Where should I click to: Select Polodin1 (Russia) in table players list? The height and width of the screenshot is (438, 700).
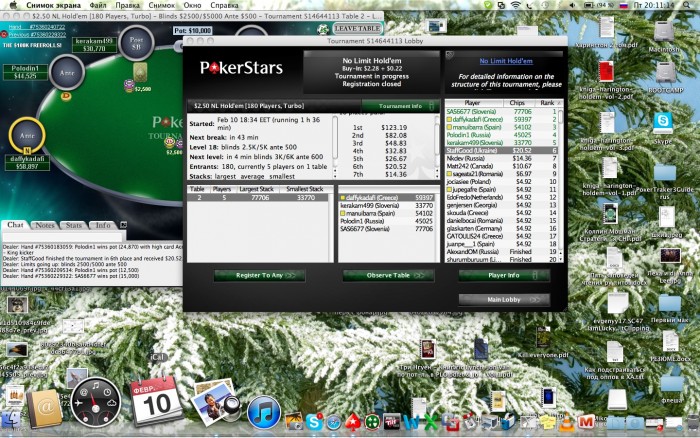(386, 221)
